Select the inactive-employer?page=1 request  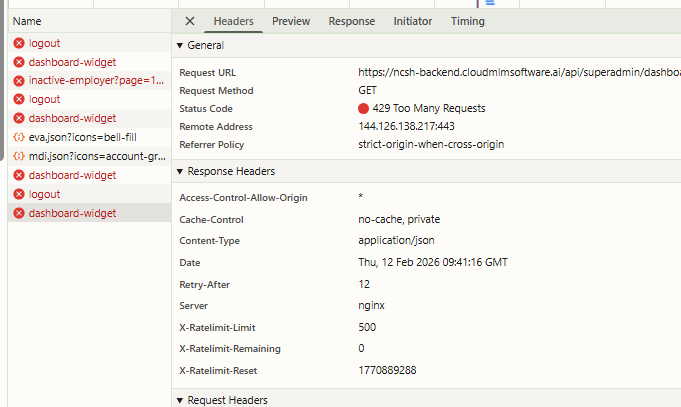click(96, 81)
